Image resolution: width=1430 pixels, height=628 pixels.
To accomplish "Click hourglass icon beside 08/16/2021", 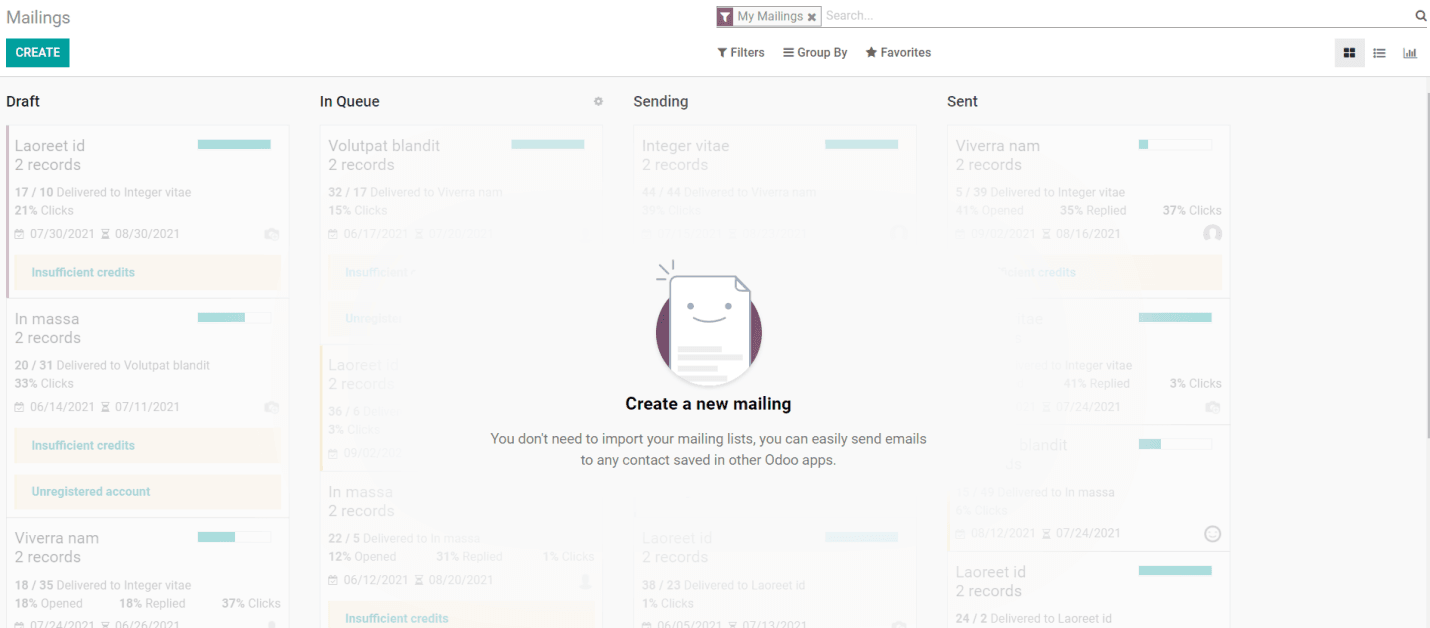I will tap(1046, 234).
